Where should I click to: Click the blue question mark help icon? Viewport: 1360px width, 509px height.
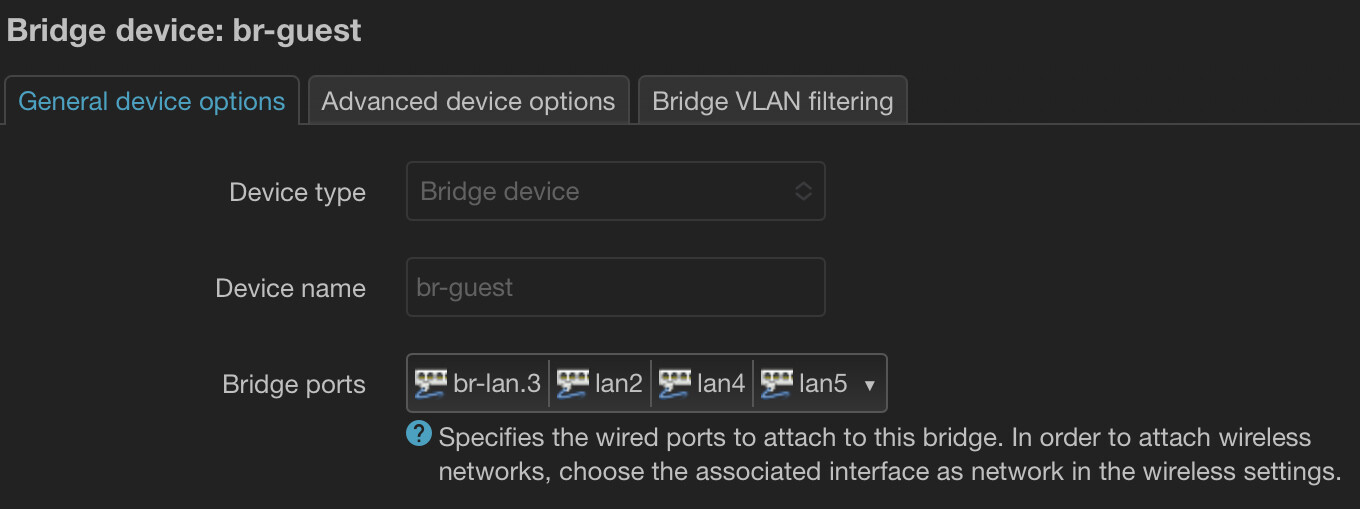tap(418, 435)
